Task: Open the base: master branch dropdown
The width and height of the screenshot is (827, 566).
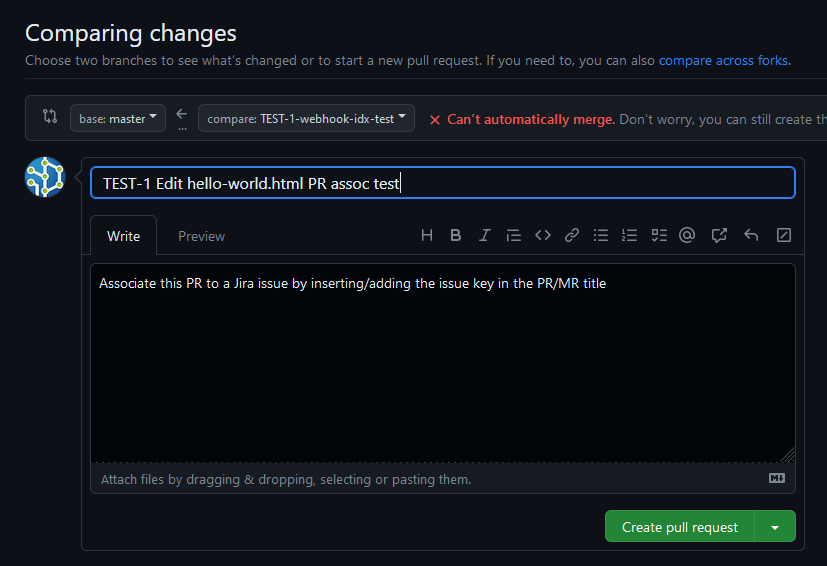Action: [x=118, y=118]
